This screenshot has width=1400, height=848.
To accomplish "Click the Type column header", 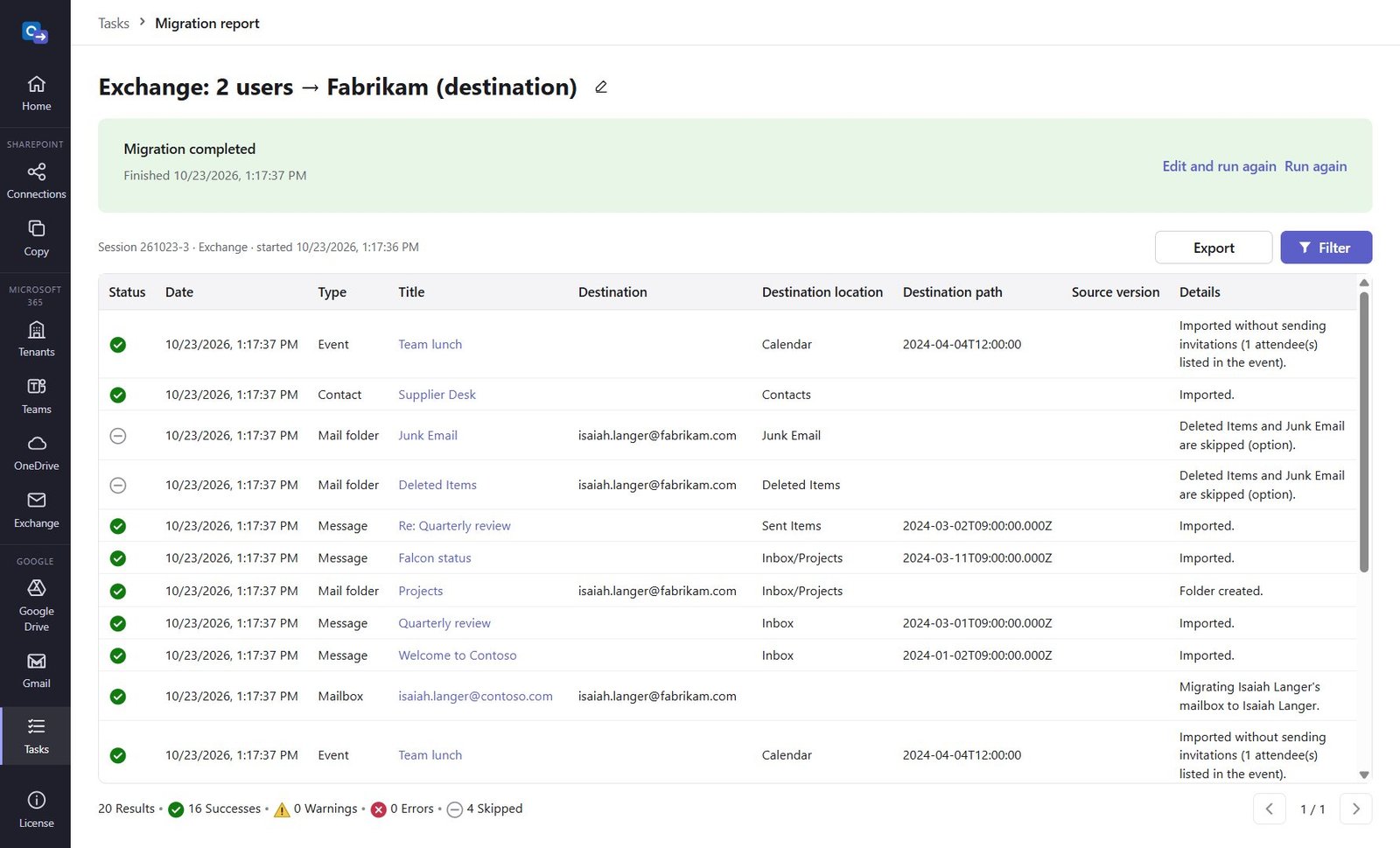I will (x=332, y=292).
